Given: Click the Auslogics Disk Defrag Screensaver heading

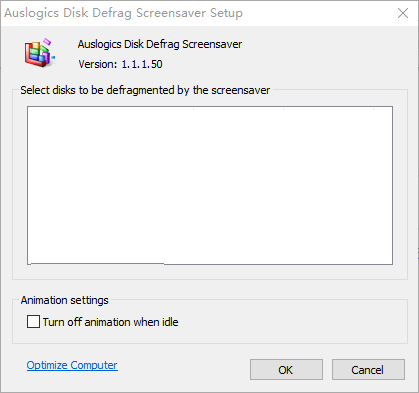Looking at the screenshot, I should click(160, 44).
